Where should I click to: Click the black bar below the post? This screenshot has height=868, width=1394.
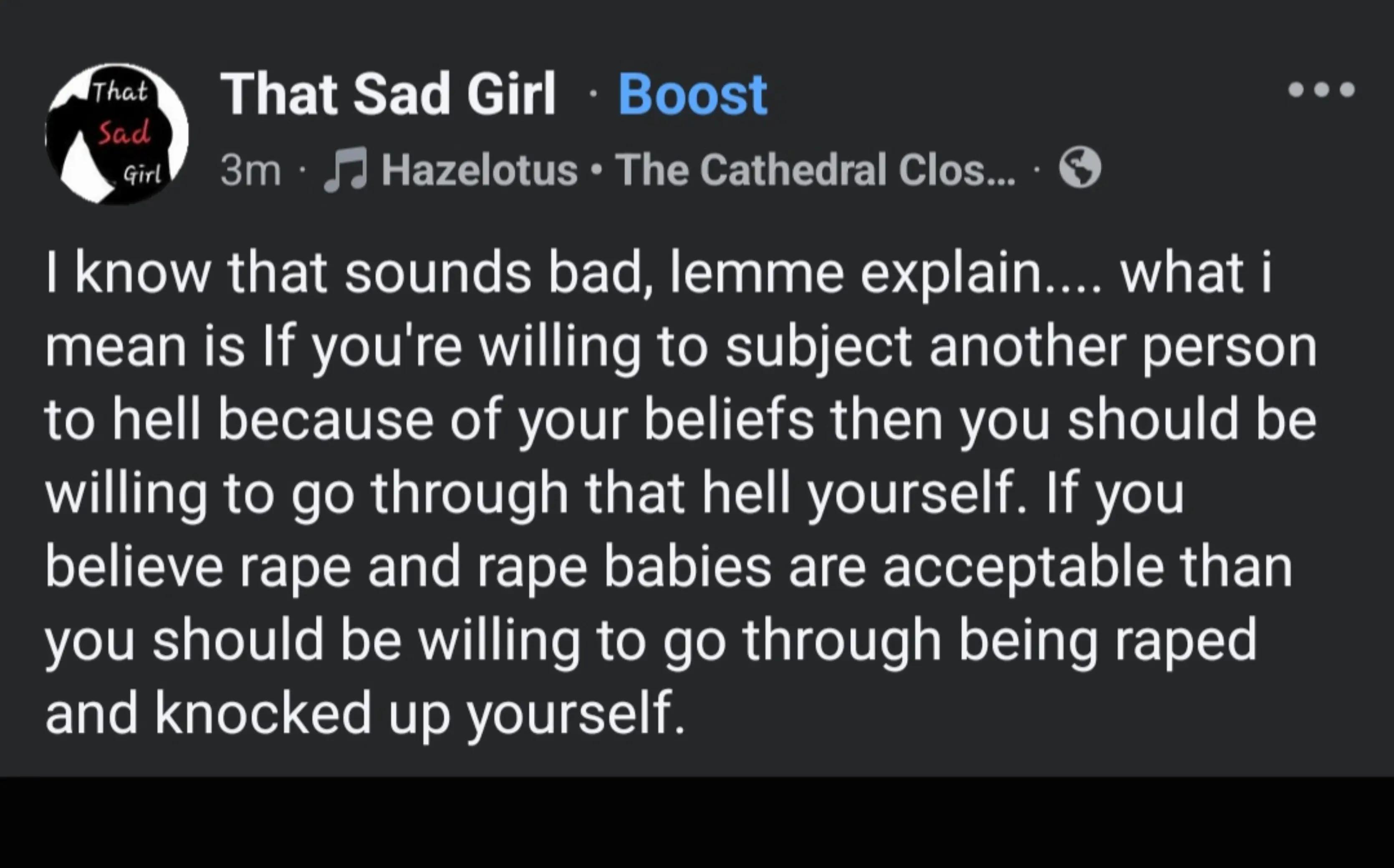coord(697,823)
